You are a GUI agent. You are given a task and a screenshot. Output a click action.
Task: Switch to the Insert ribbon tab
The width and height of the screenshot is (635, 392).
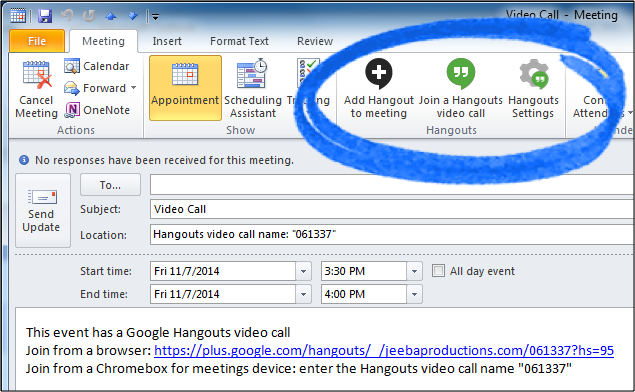(167, 41)
